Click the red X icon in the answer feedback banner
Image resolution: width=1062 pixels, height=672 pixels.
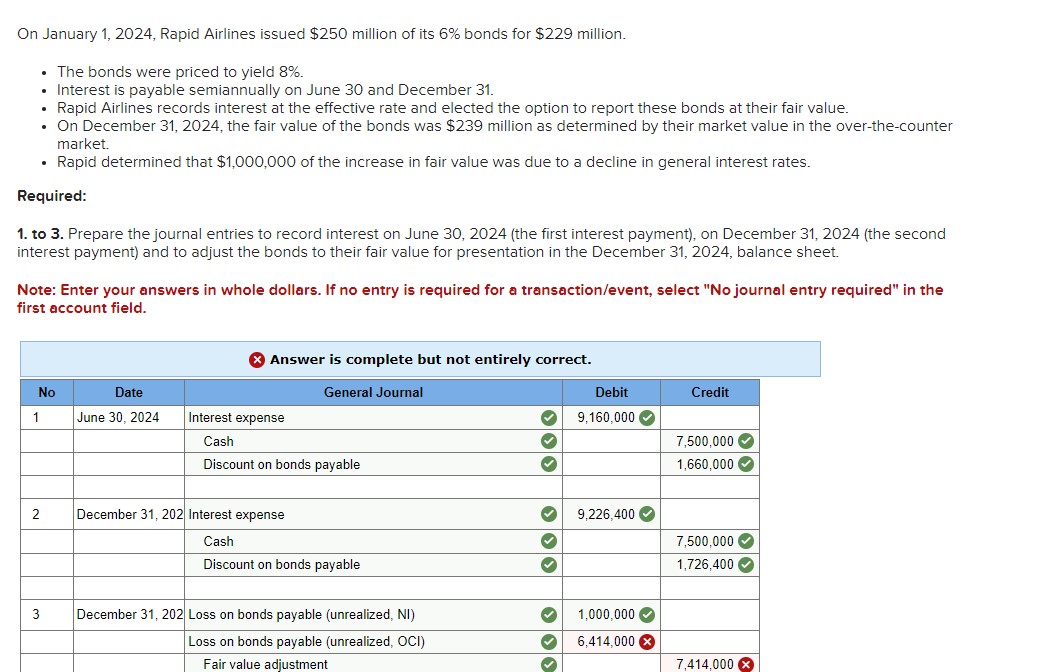click(258, 359)
